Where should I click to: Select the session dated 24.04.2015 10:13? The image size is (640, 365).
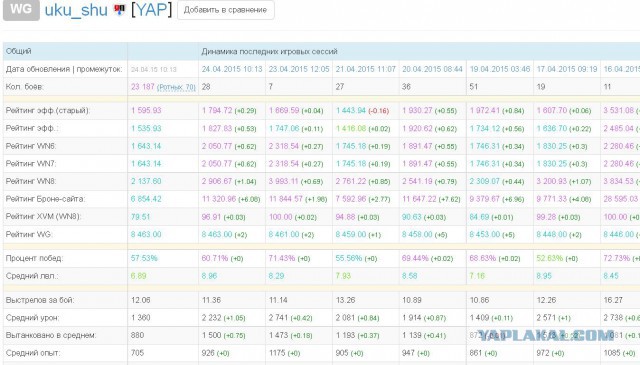click(x=232, y=69)
